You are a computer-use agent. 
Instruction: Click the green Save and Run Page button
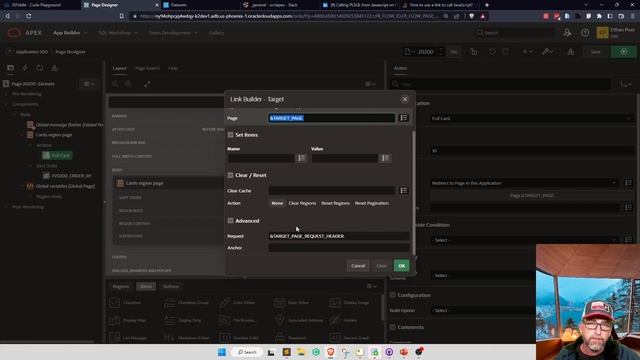624,52
